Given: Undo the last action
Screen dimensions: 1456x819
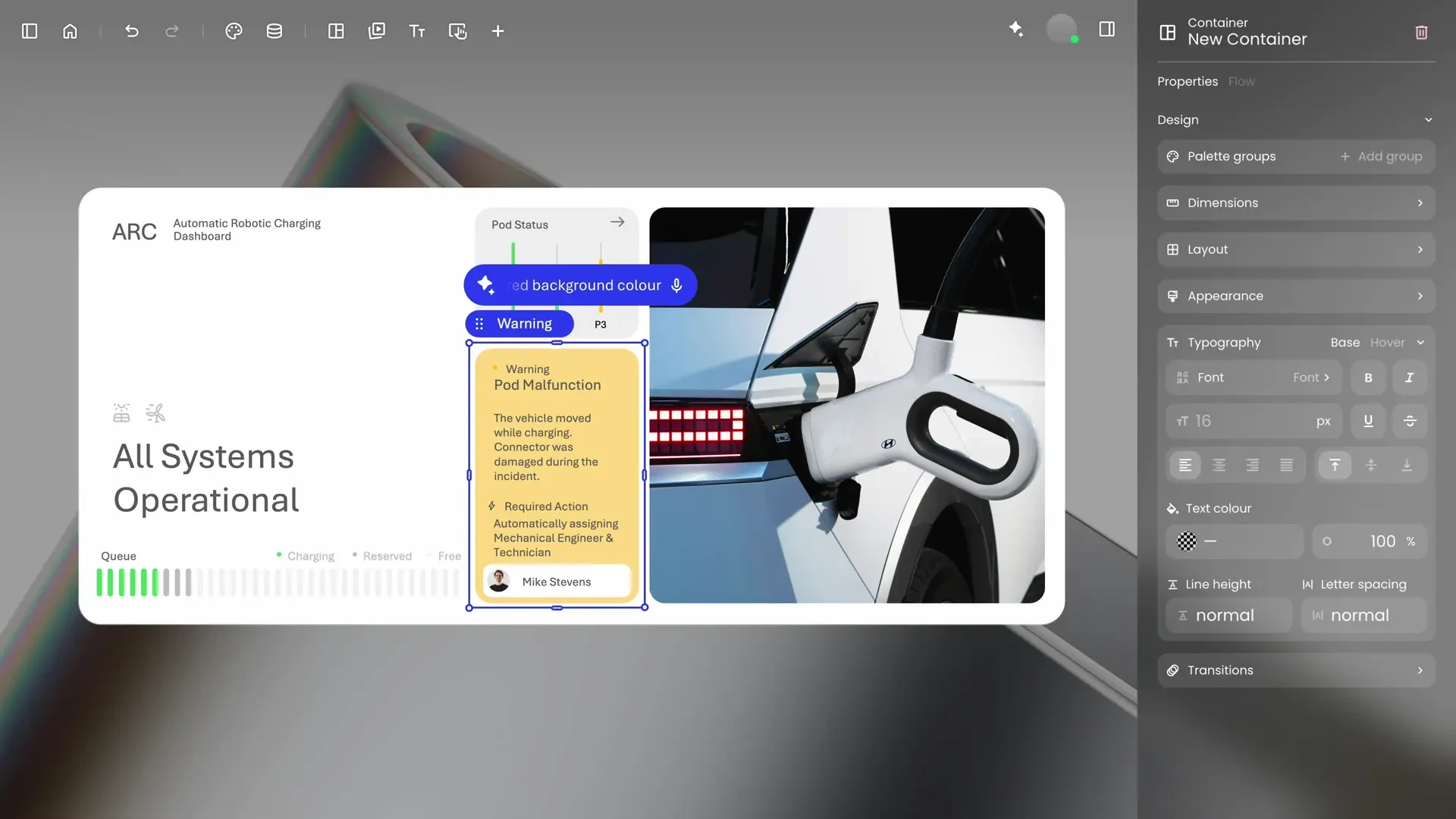Looking at the screenshot, I should click(132, 31).
